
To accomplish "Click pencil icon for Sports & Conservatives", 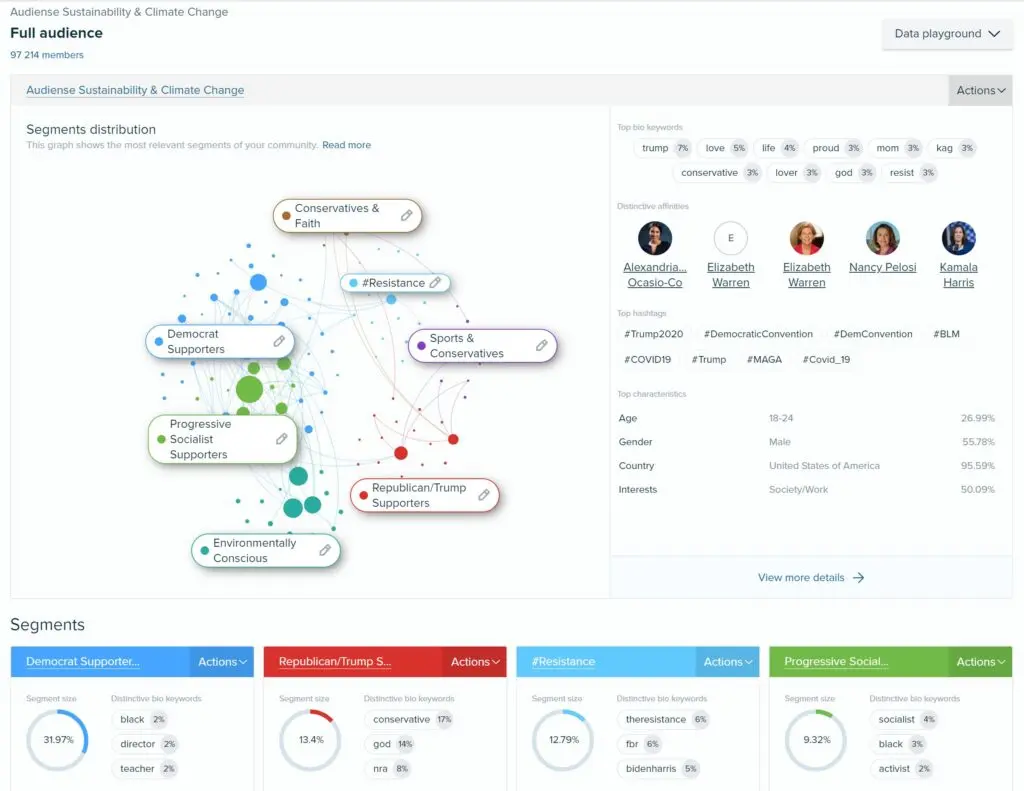I will pyautogui.click(x=541, y=345).
